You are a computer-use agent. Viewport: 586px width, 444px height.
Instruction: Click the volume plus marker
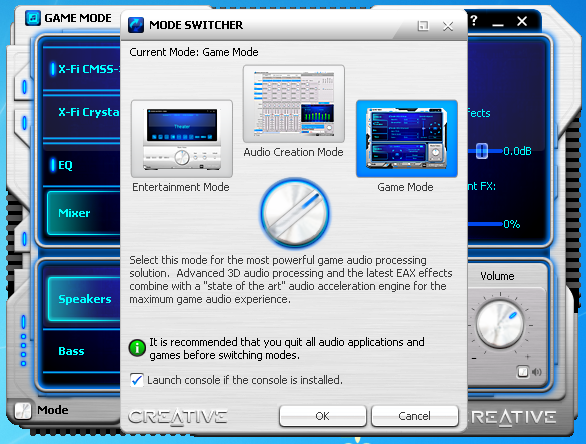pos(527,357)
